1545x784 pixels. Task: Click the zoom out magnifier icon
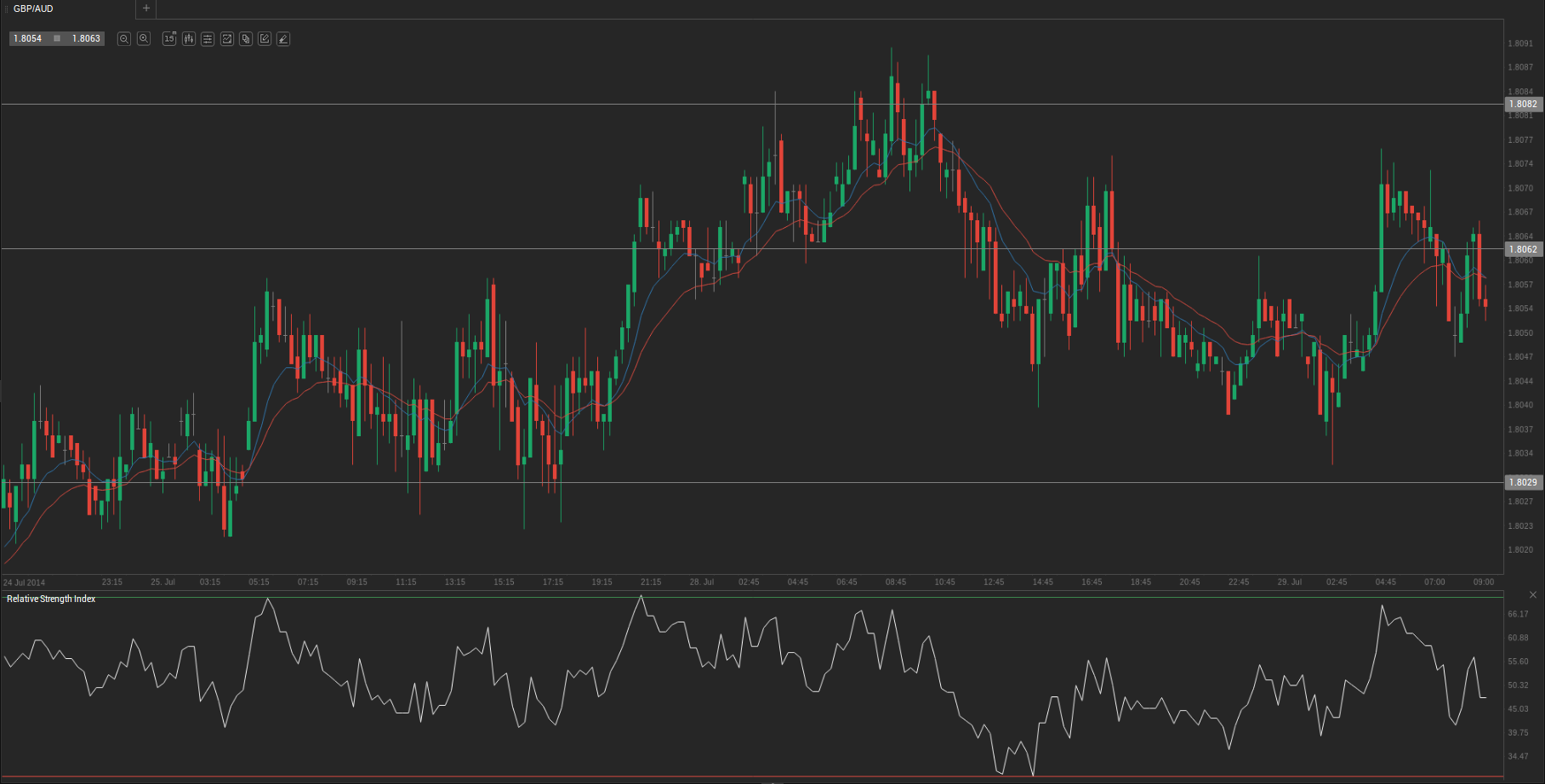click(x=124, y=39)
